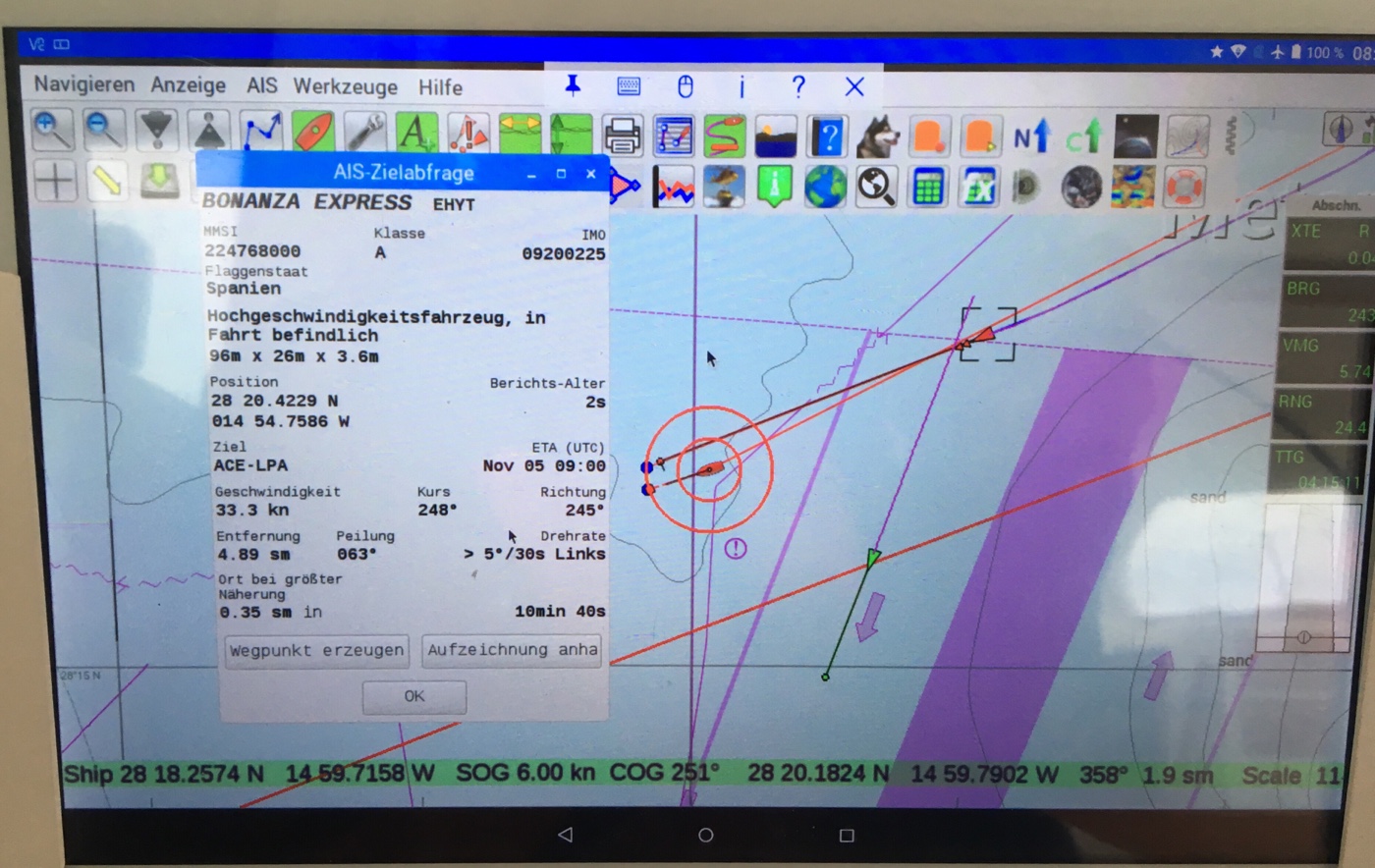The image size is (1375, 868).
Task: Click the zoom out magnifier tool
Action: click(x=104, y=131)
